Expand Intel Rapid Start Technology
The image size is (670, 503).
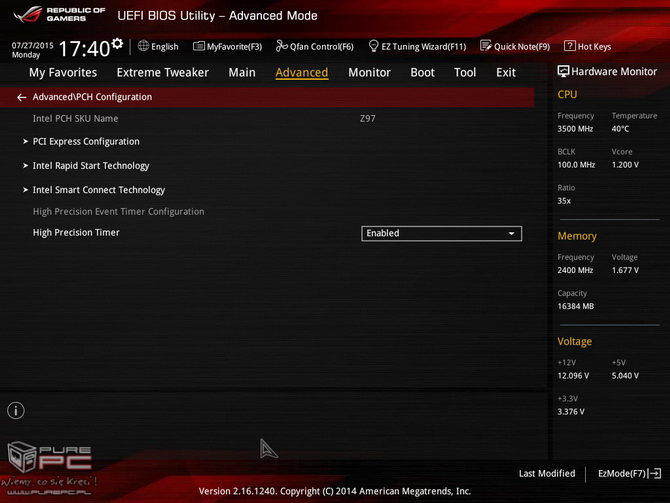[91, 166]
